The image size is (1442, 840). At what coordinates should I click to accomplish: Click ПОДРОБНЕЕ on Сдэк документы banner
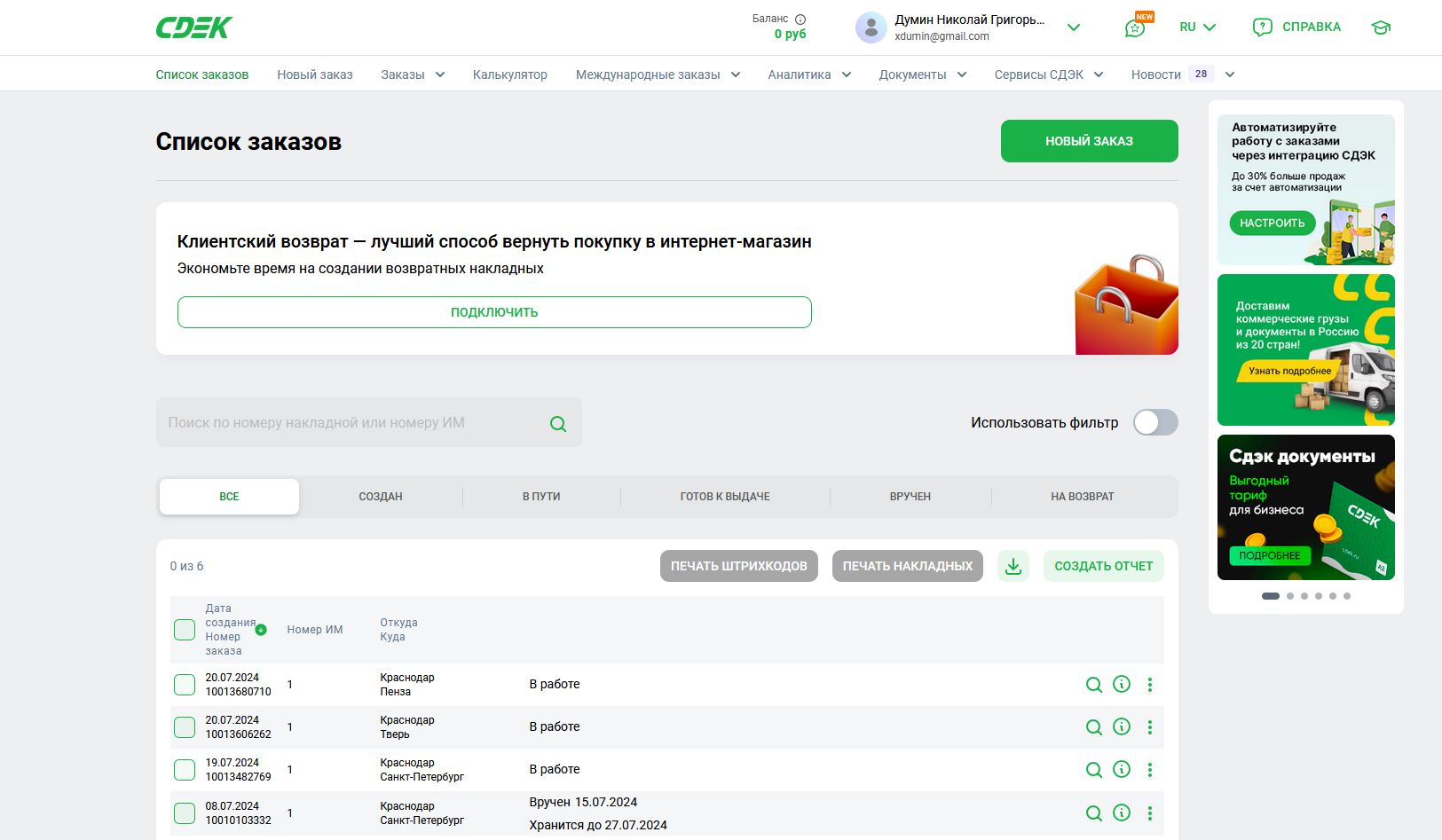coord(1270,555)
